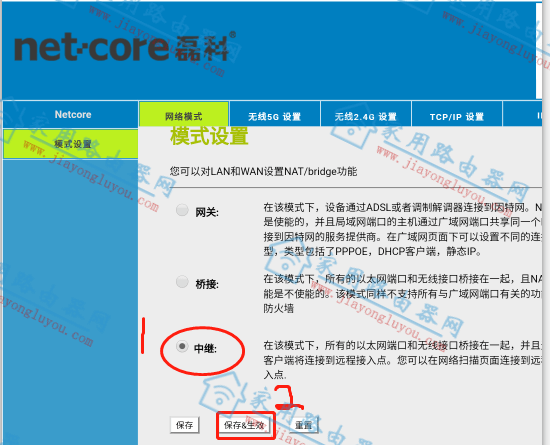Click the 桥接: label text

click(x=207, y=284)
